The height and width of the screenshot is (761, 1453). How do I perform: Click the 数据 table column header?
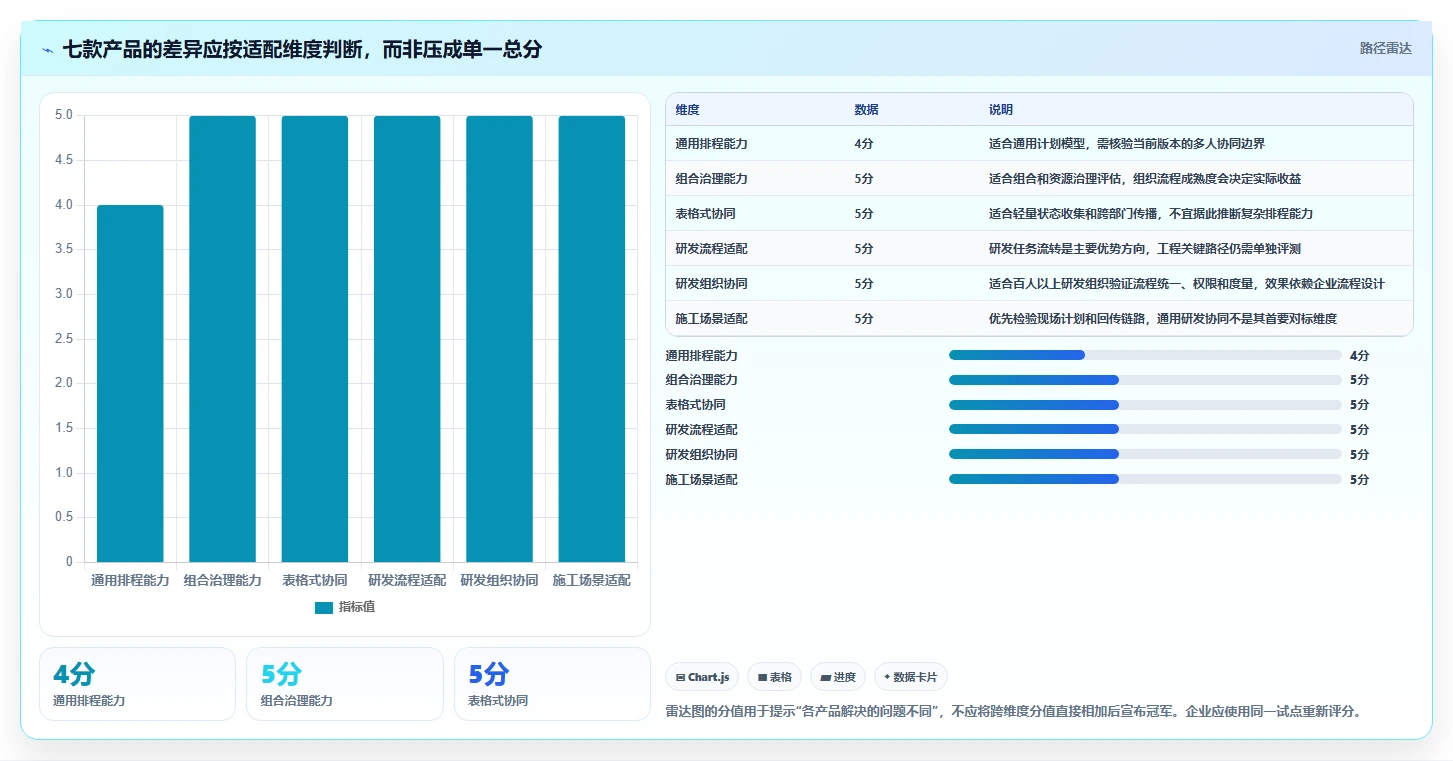coord(866,110)
